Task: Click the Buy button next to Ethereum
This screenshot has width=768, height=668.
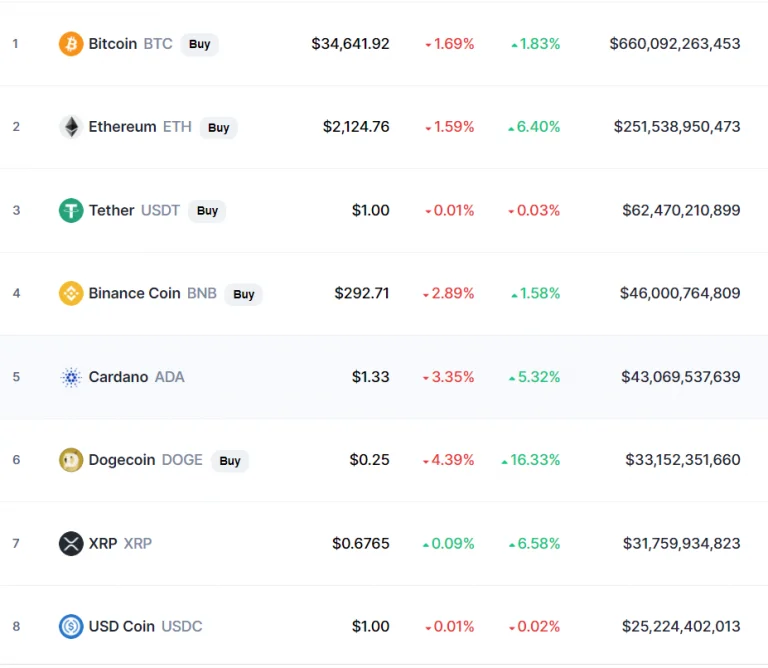Action: [x=218, y=128]
